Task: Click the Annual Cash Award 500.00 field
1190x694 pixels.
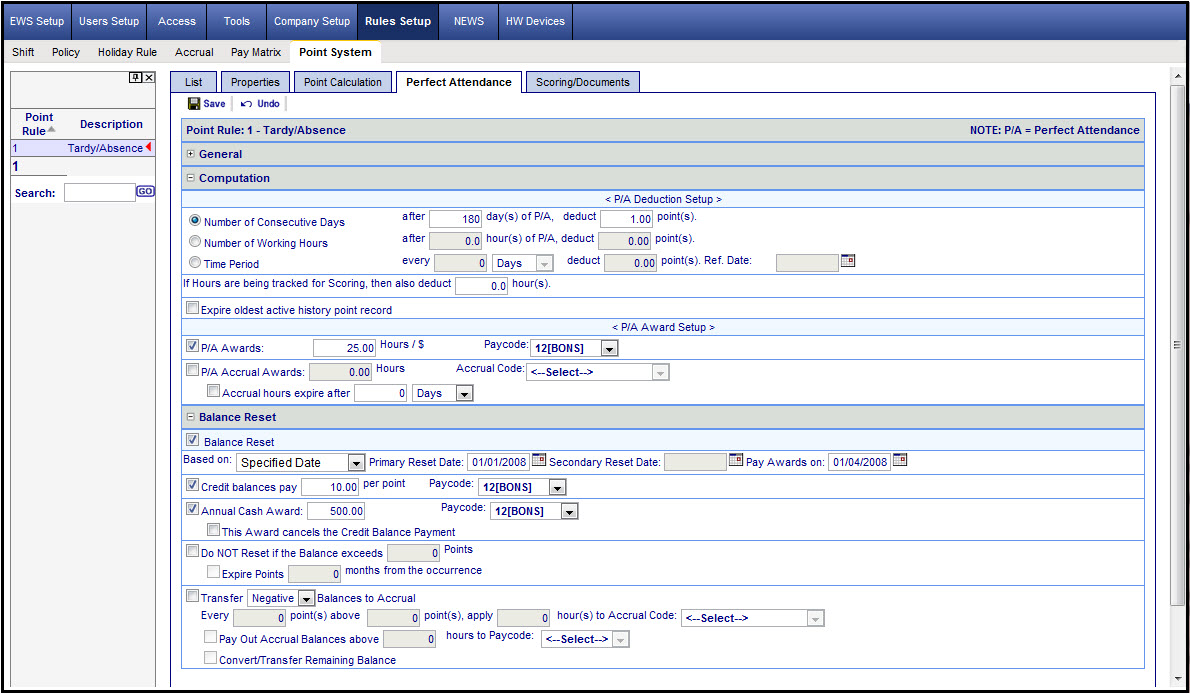Action: (x=335, y=511)
